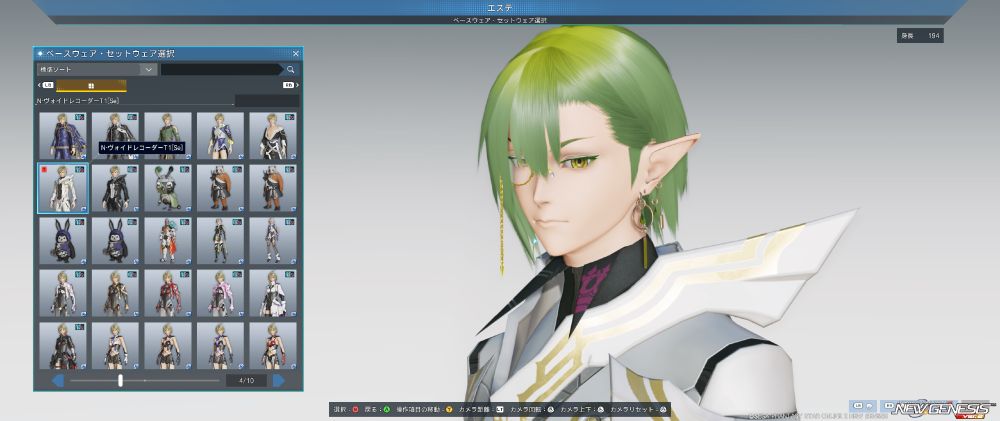1000x421 pixels.
Task: Select the red-sleeved bodysuit thumbnail
Action: (168, 293)
